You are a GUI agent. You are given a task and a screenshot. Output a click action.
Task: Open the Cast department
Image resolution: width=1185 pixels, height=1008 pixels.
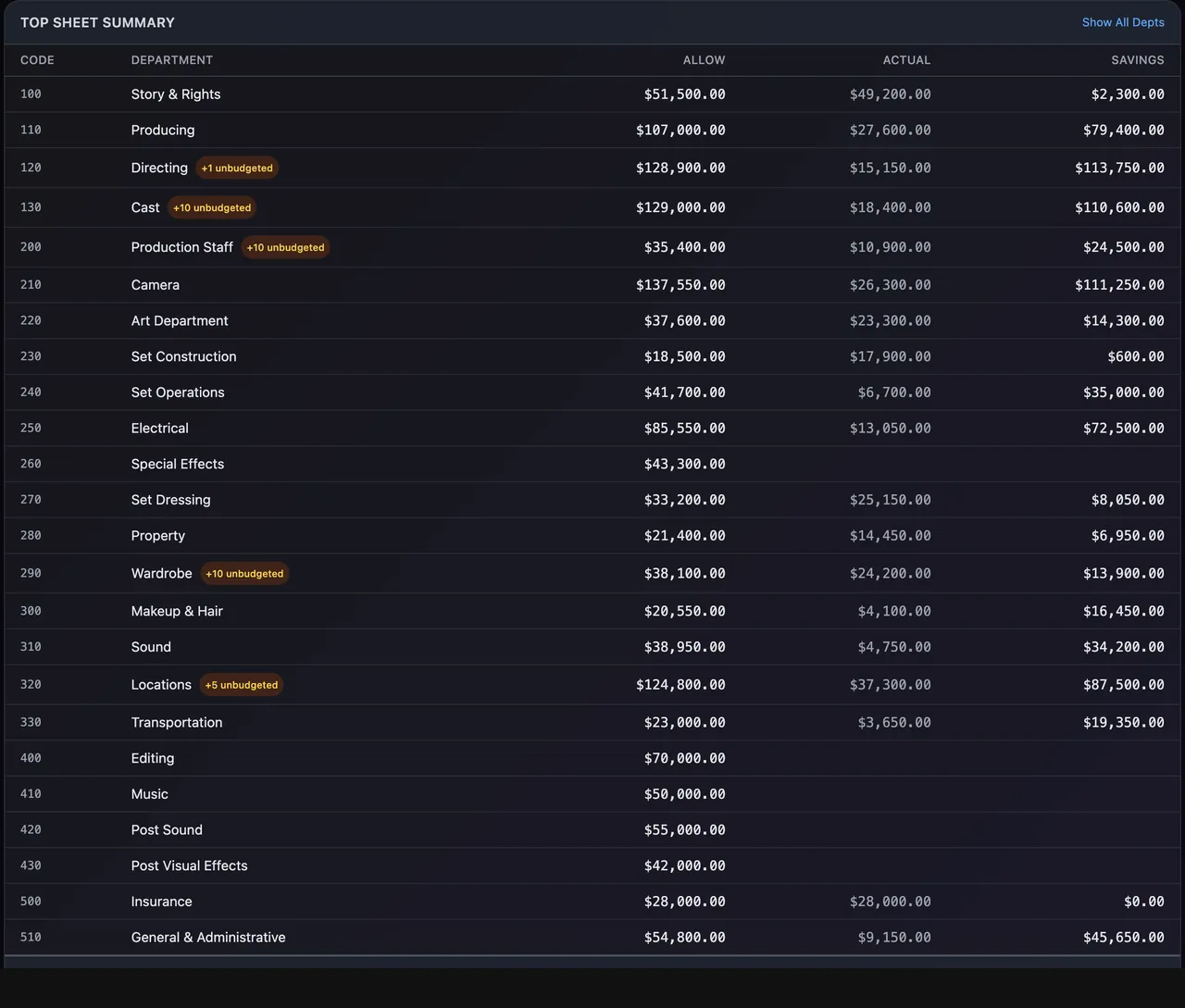coord(145,208)
